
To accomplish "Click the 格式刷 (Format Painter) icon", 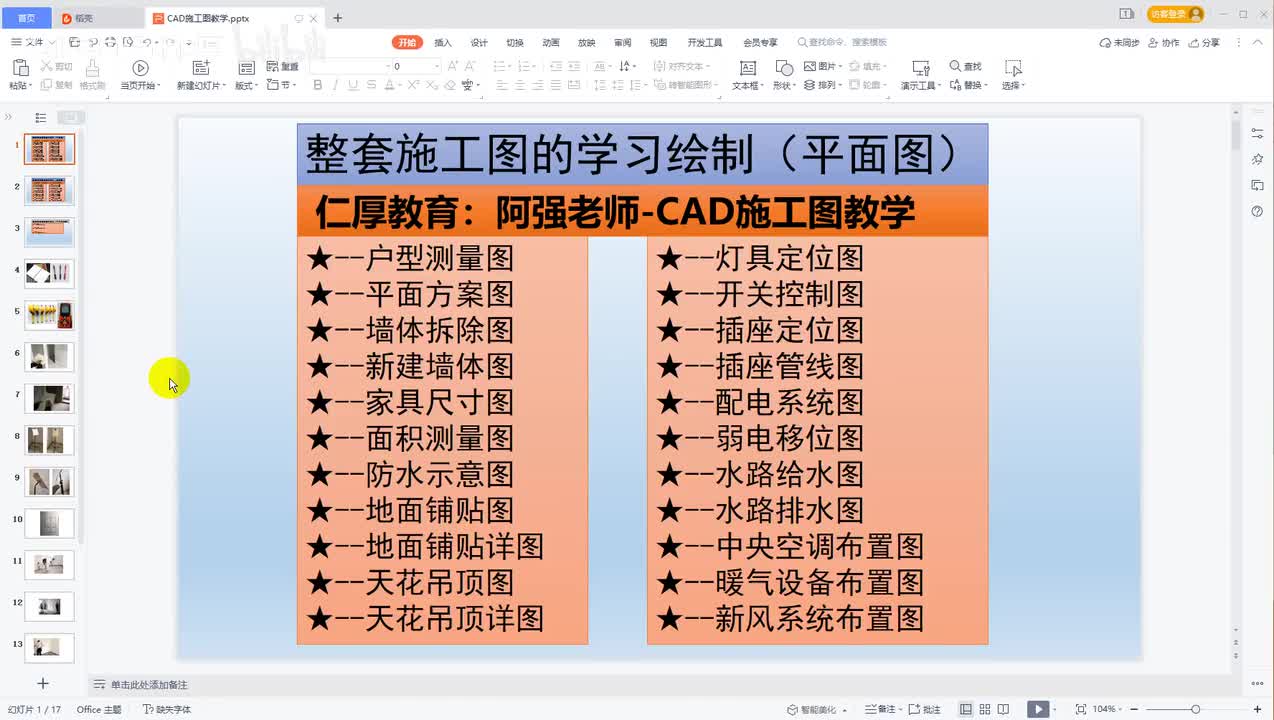I will tap(92, 68).
